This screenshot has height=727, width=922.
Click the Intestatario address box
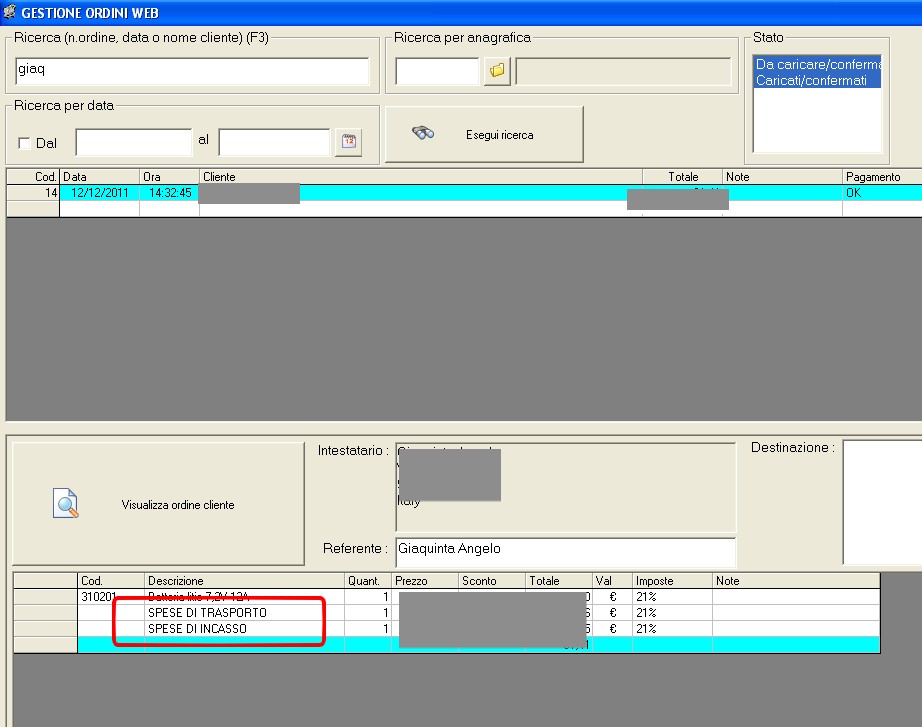565,487
